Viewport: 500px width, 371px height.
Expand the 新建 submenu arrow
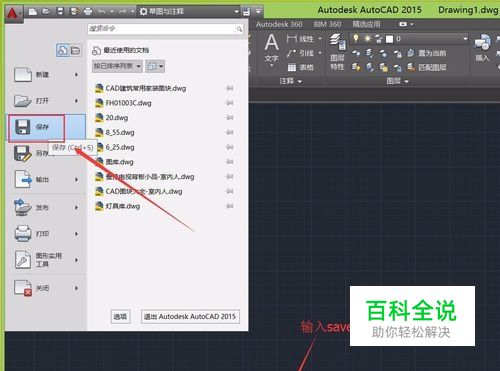tap(76, 75)
